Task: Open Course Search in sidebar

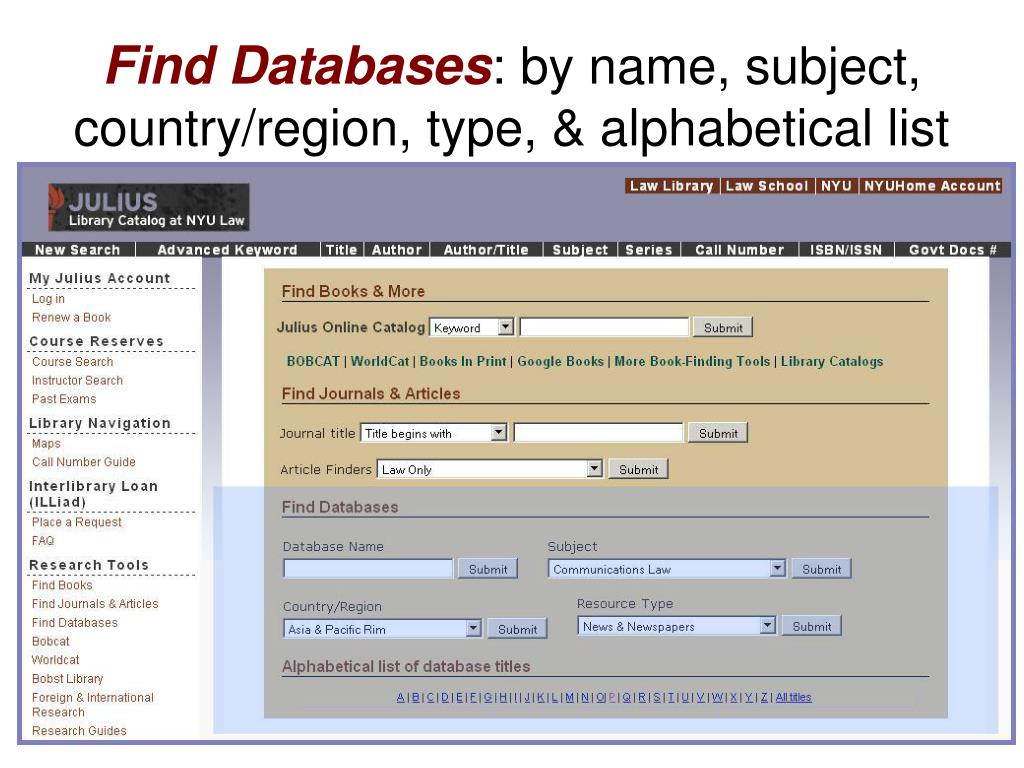Action: point(72,362)
